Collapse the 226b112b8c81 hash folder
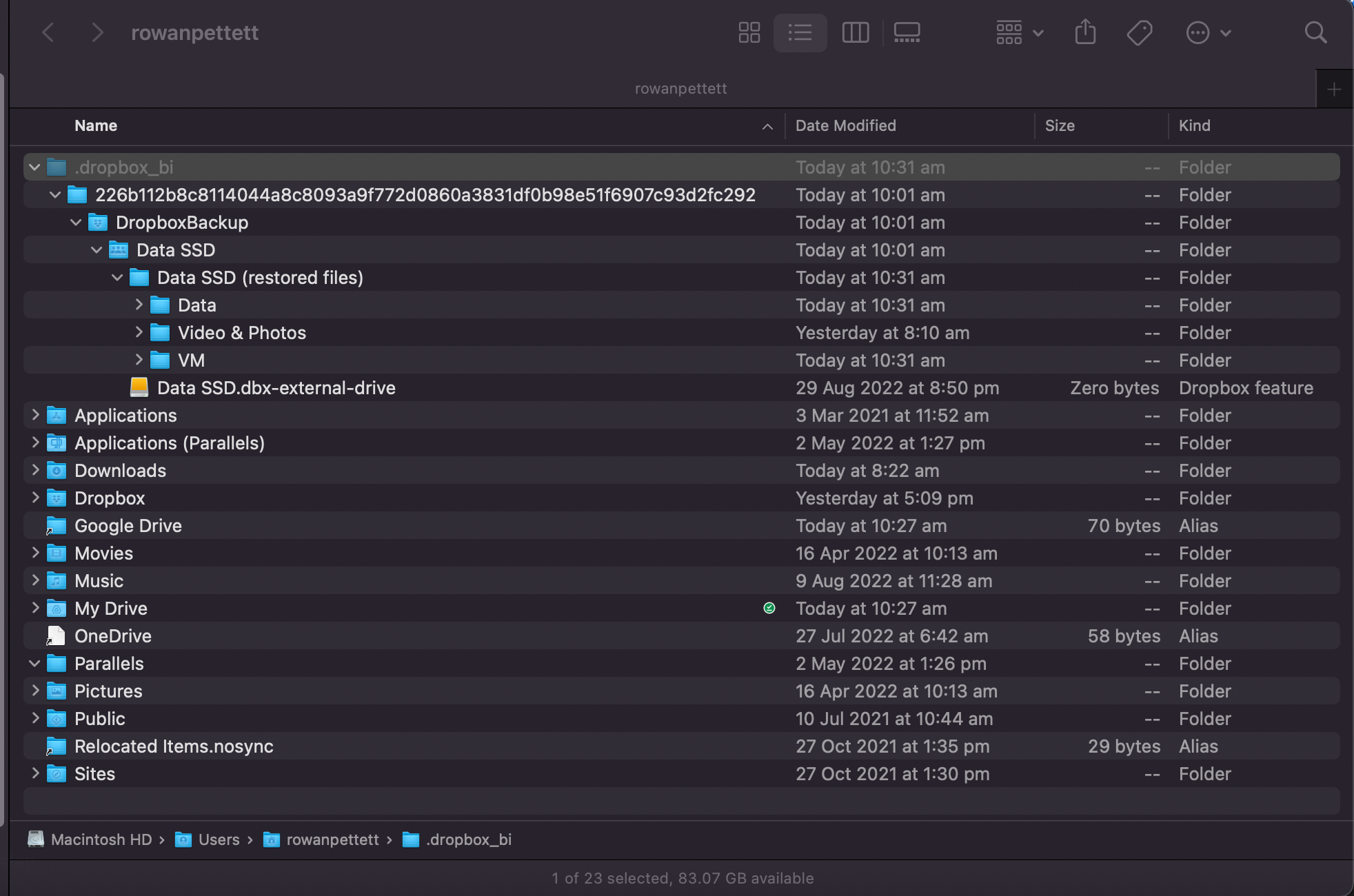This screenshot has height=896, width=1354. tap(55, 194)
